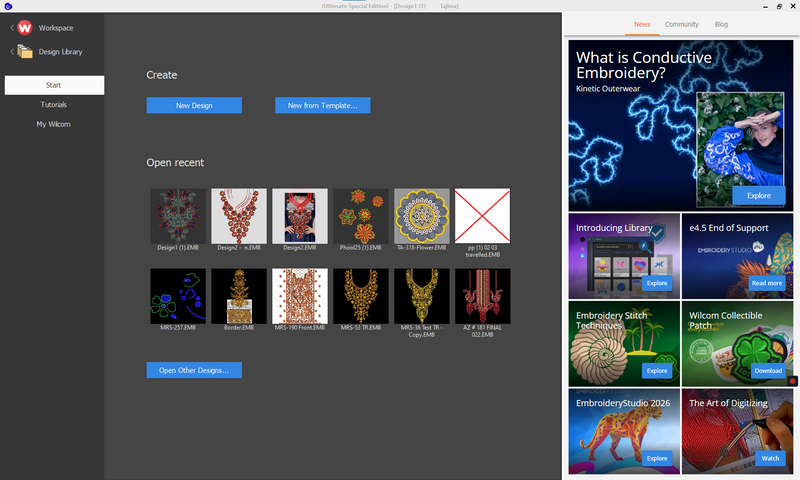
Task: Open the MRS-257.EMB thumbnail
Action: pos(178,296)
